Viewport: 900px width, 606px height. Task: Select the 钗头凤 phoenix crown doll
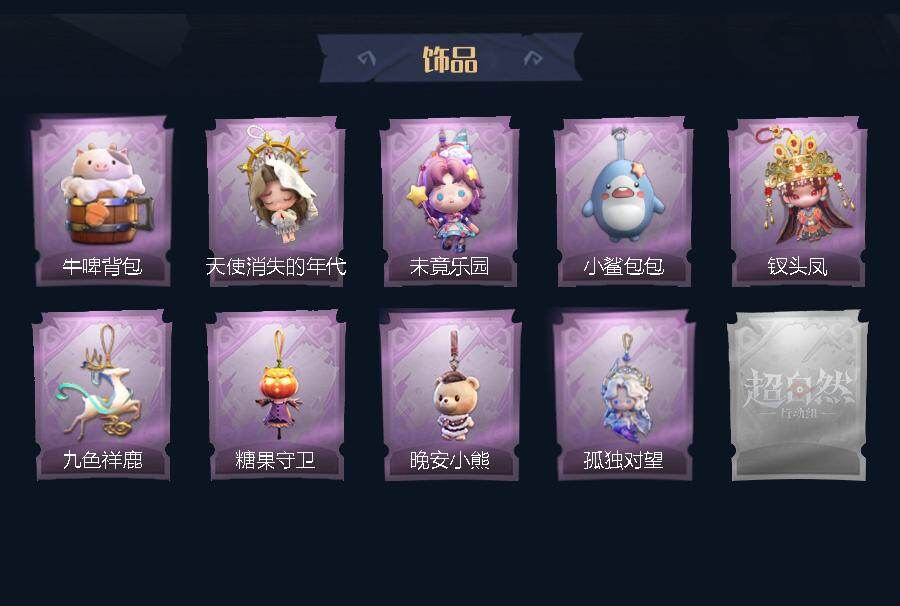[798, 201]
